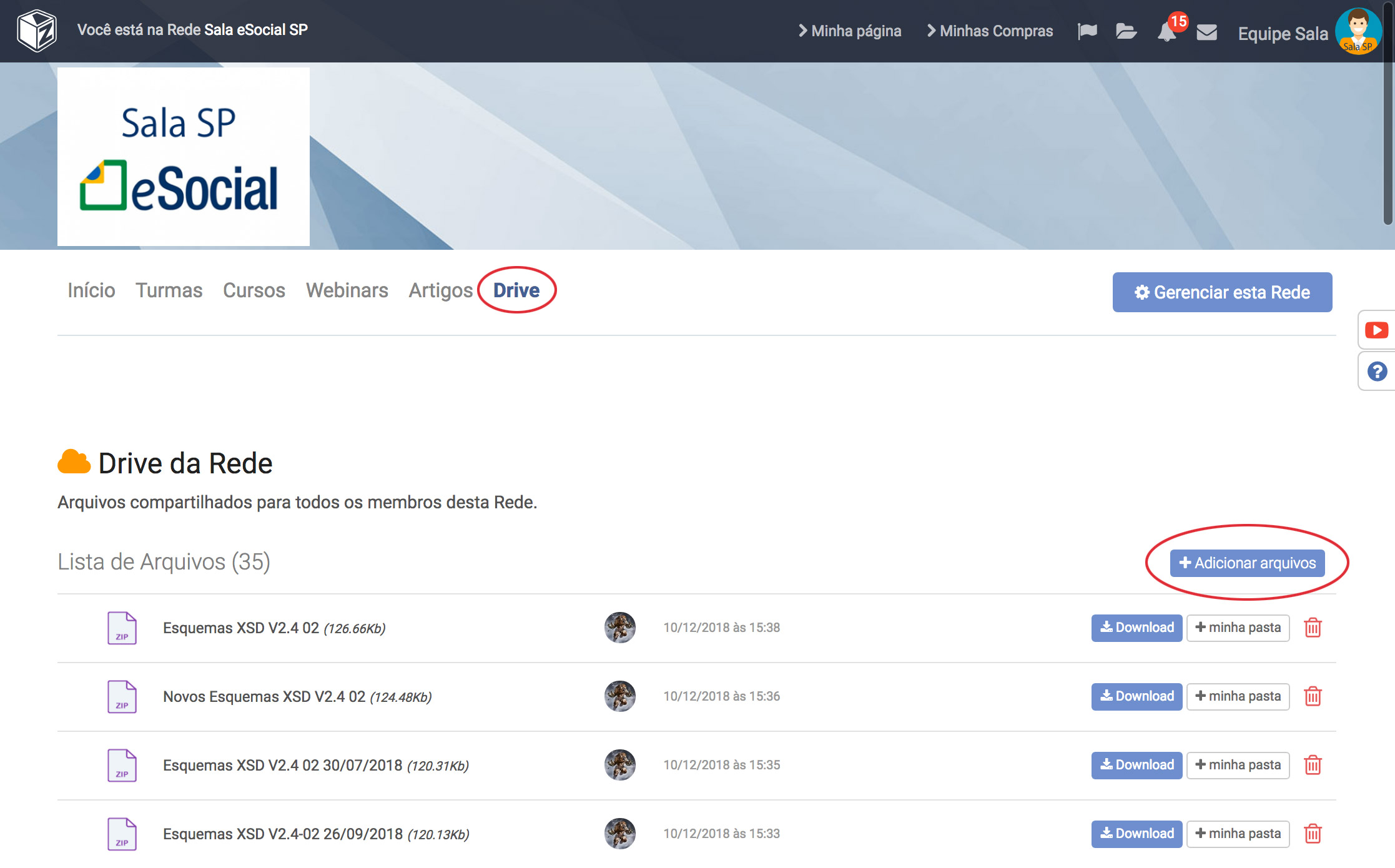This screenshot has width=1395, height=868.
Task: Add Novos Esquemas XSD to minha pasta
Action: click(x=1238, y=696)
